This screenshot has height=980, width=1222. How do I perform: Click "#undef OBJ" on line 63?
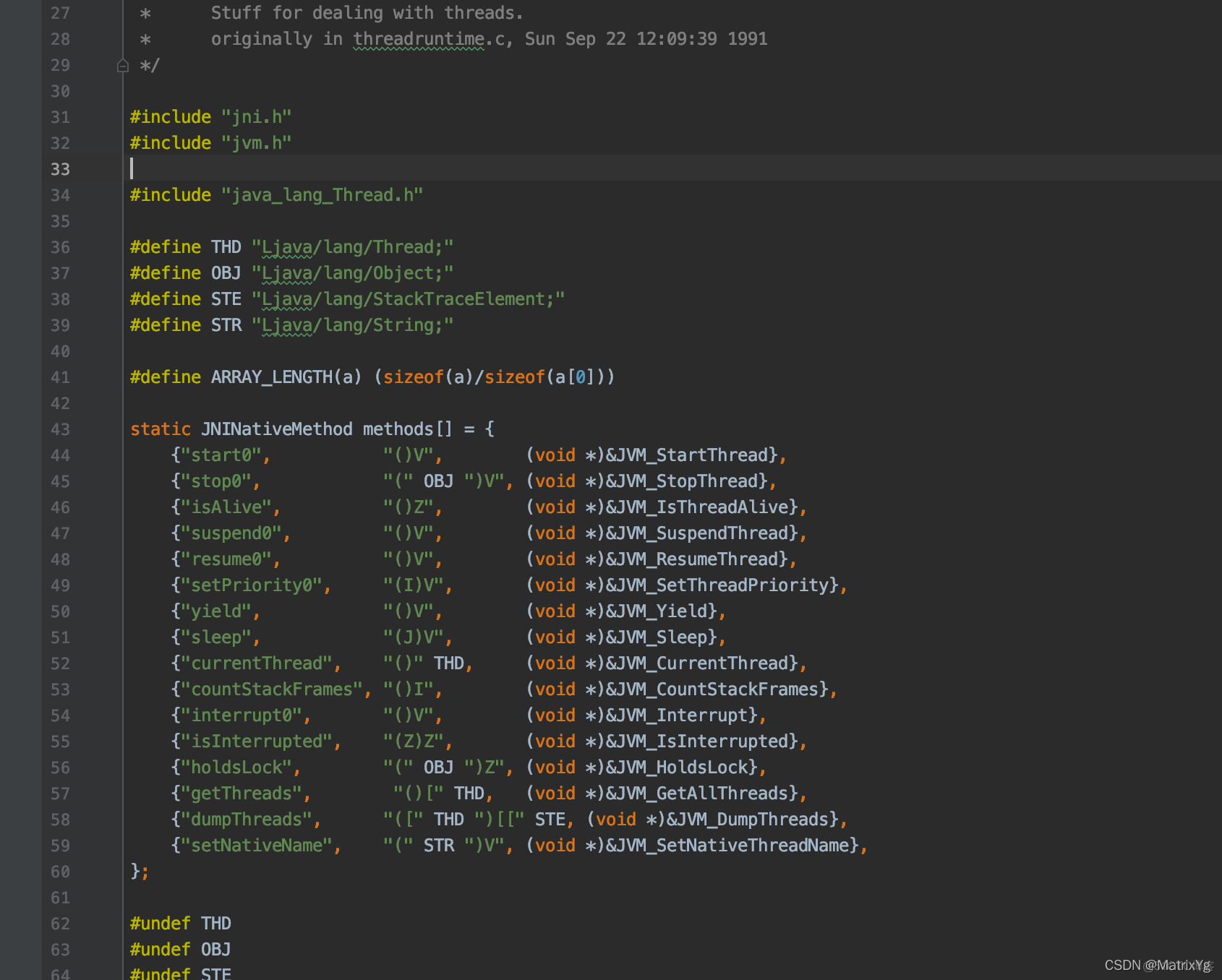pos(181,950)
